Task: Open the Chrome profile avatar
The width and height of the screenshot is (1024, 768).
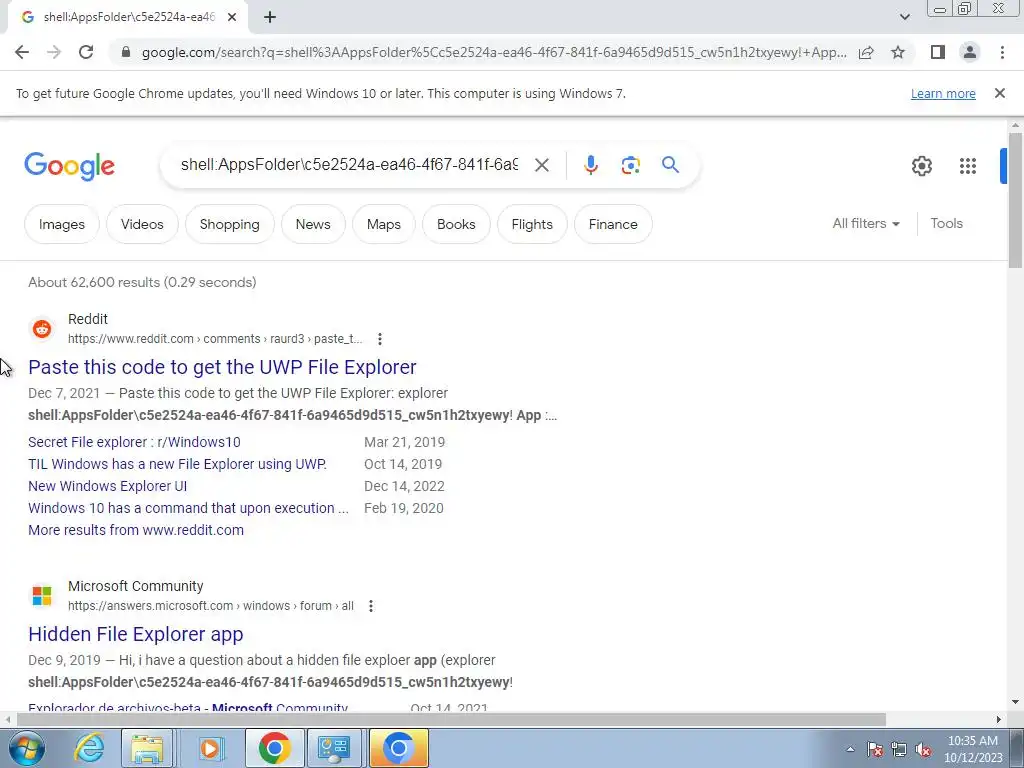Action: [970, 52]
